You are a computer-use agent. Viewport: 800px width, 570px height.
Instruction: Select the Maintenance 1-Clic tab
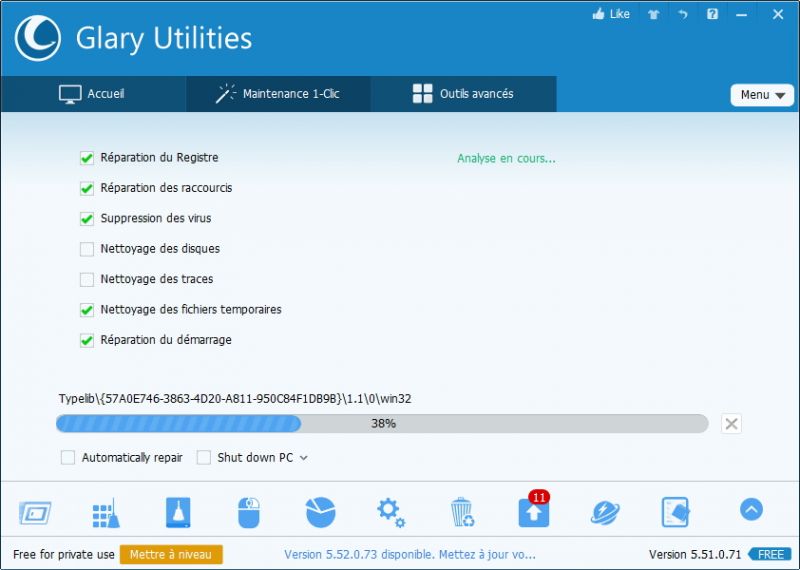click(x=278, y=94)
